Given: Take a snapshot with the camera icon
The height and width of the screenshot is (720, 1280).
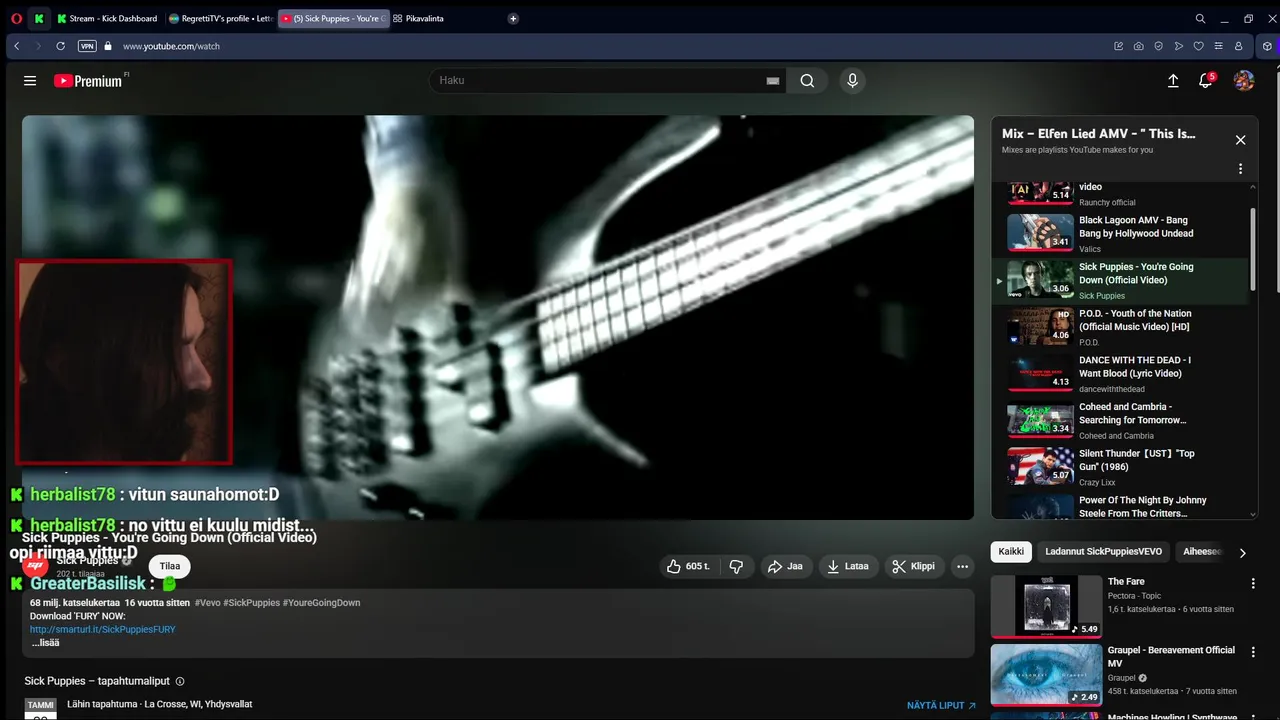Looking at the screenshot, I should pyautogui.click(x=1138, y=46).
